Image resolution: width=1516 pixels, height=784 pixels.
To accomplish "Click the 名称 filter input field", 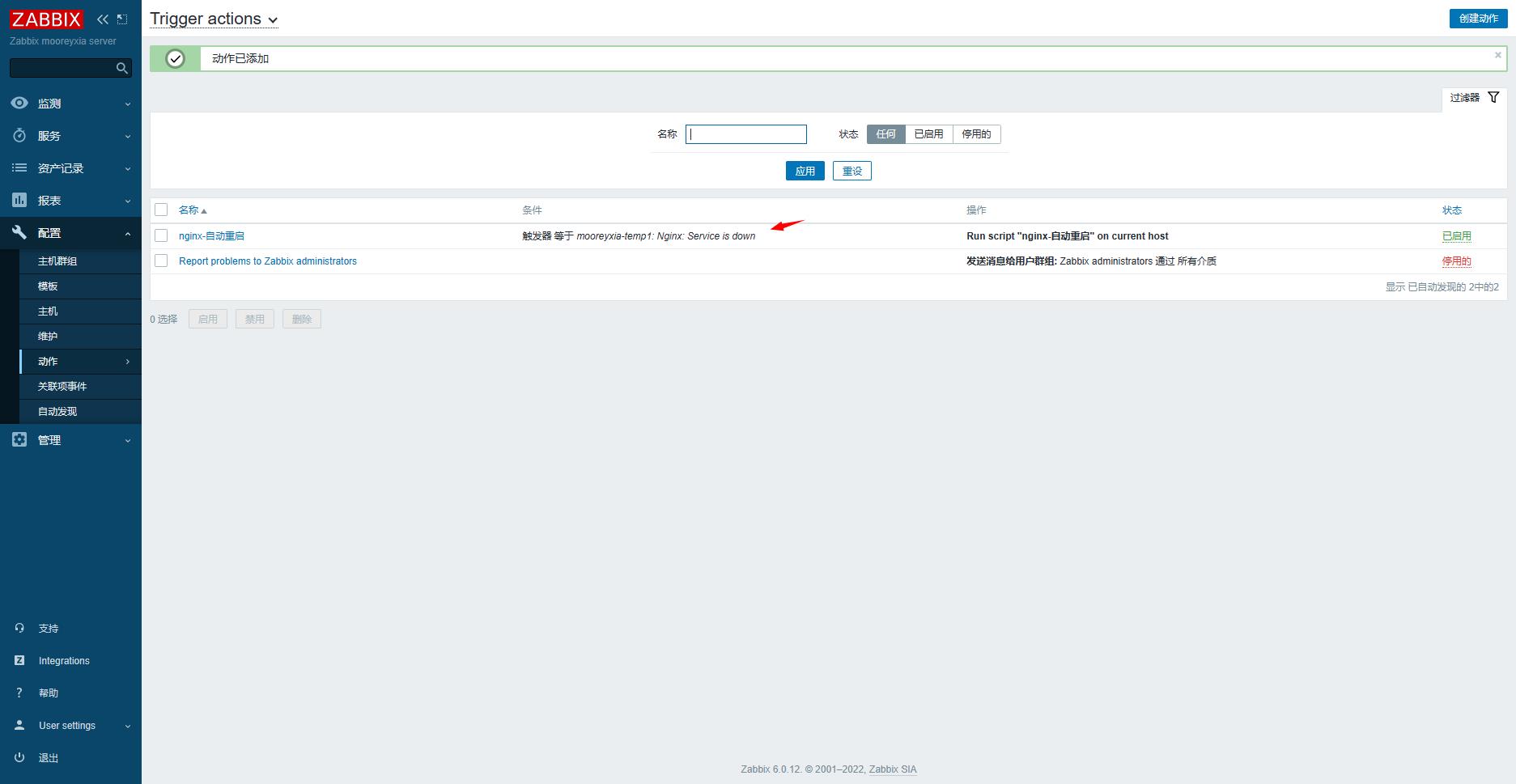I will coord(746,134).
